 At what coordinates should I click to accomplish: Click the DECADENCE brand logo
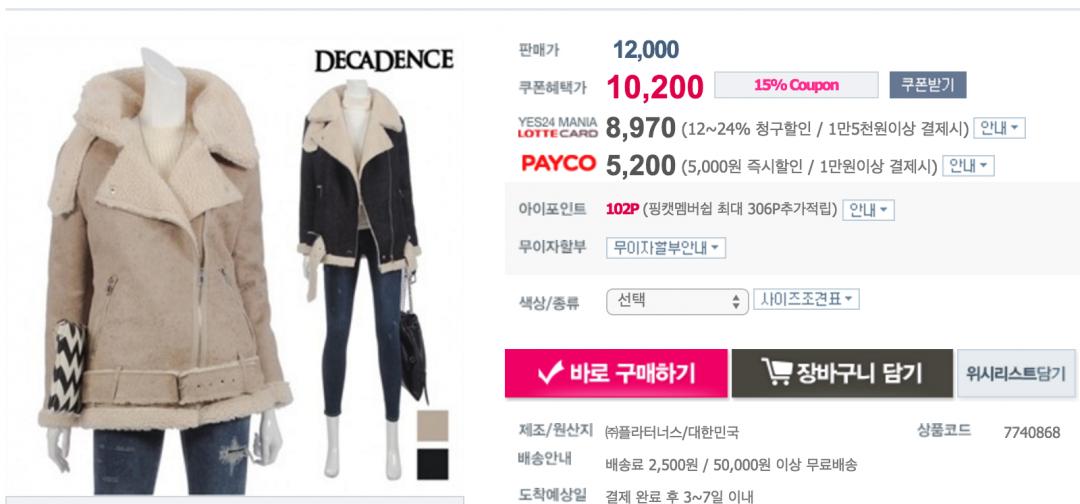click(384, 61)
